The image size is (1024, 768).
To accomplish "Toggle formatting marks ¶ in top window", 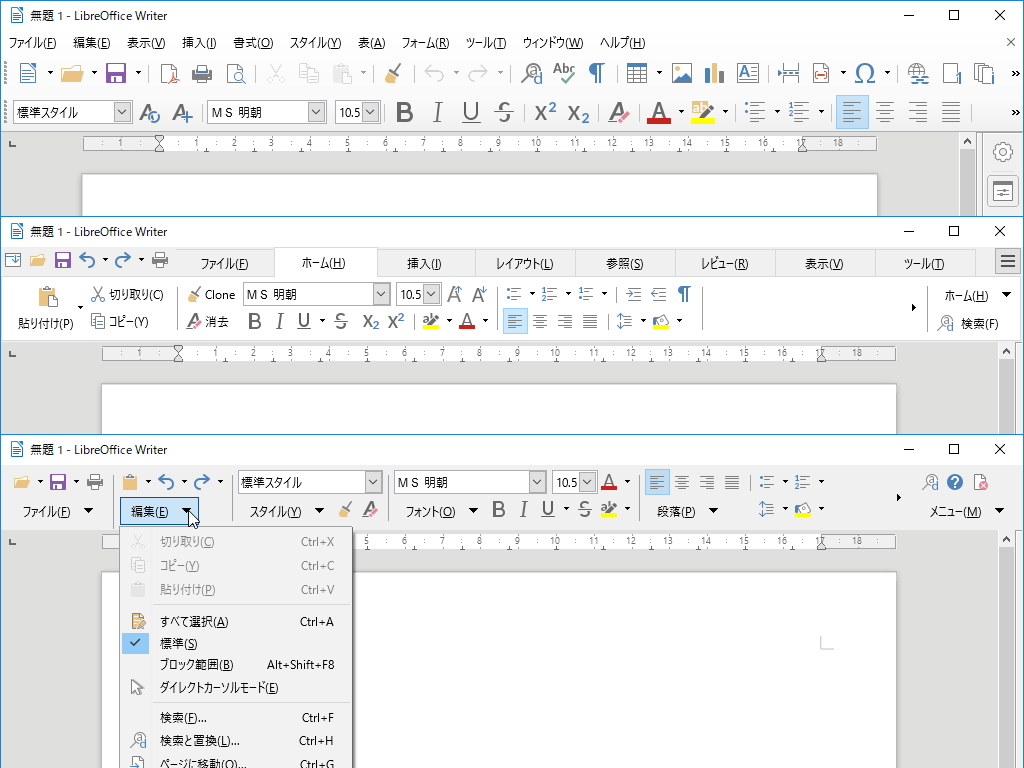I will click(x=596, y=73).
